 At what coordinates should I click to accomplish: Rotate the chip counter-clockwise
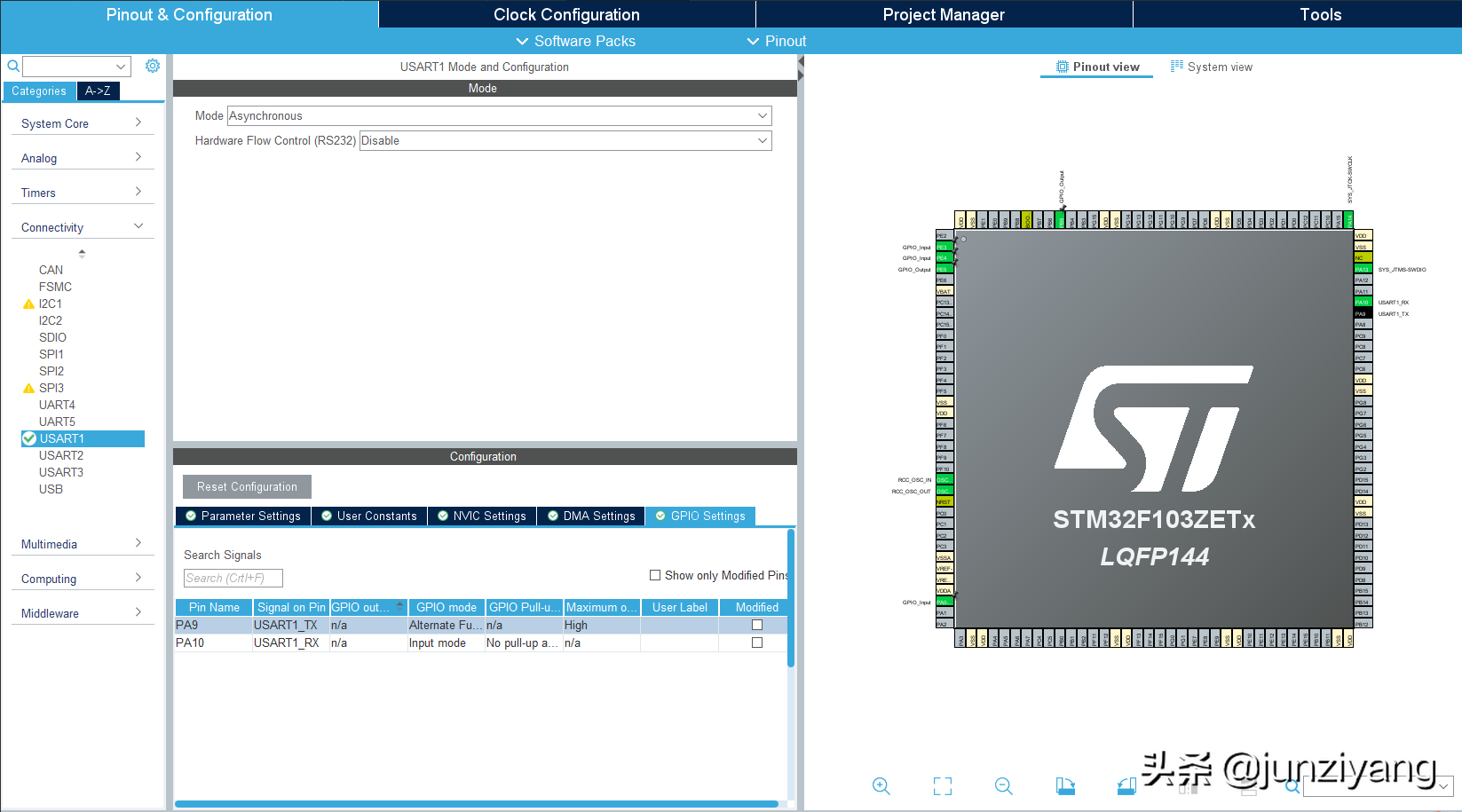click(1126, 786)
